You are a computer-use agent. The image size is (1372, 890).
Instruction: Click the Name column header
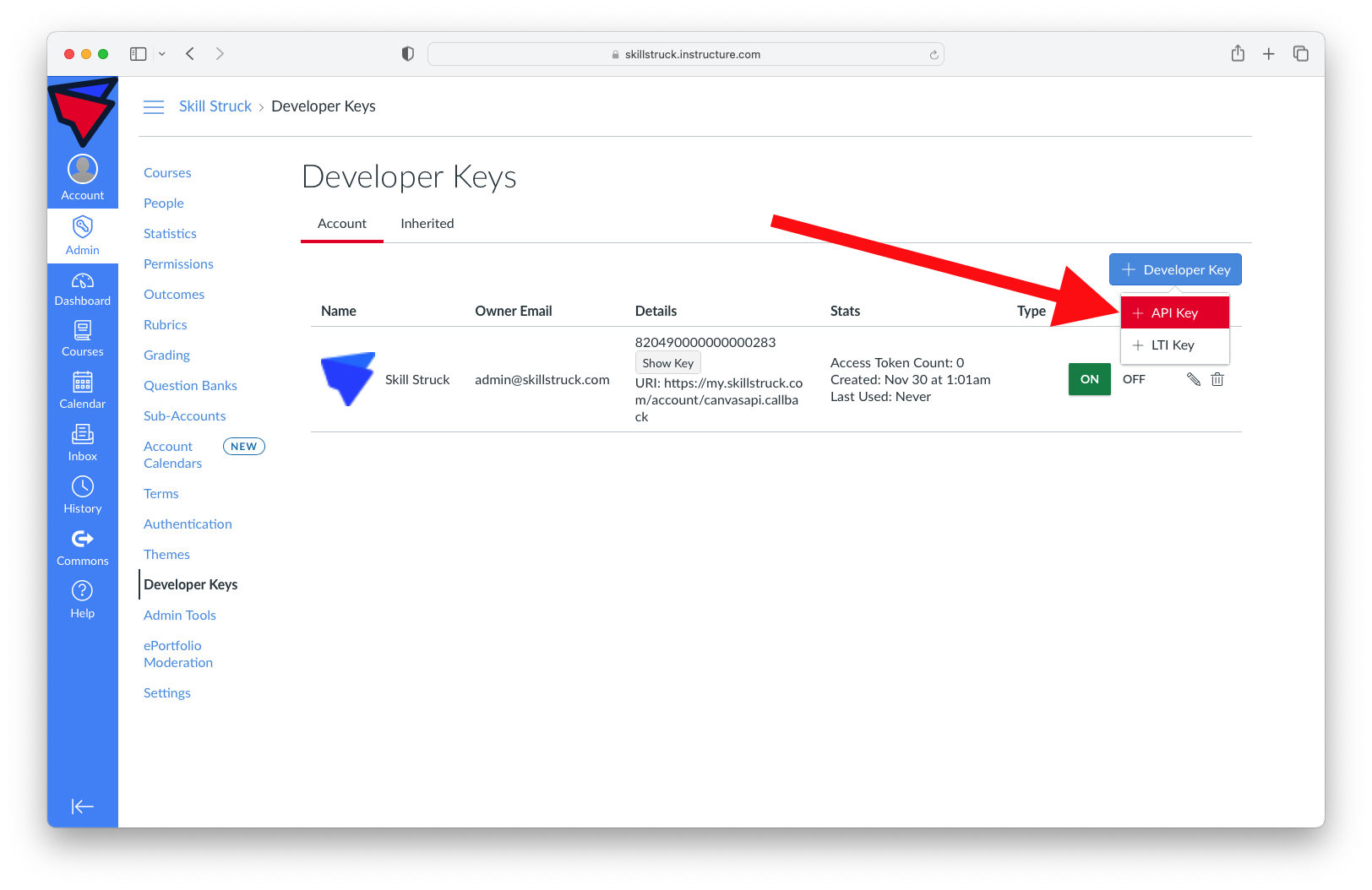pos(339,312)
